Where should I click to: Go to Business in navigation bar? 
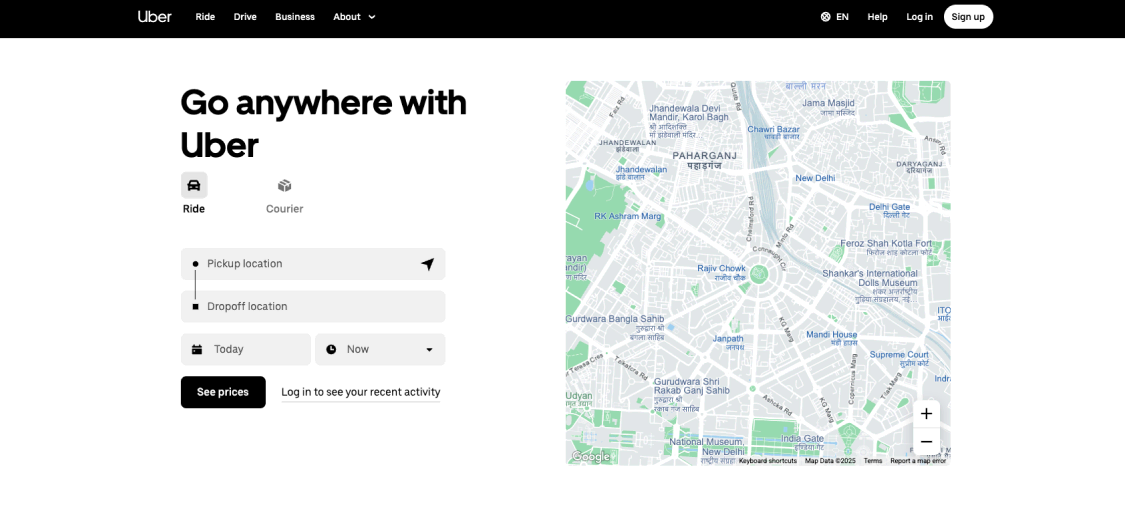[295, 17]
